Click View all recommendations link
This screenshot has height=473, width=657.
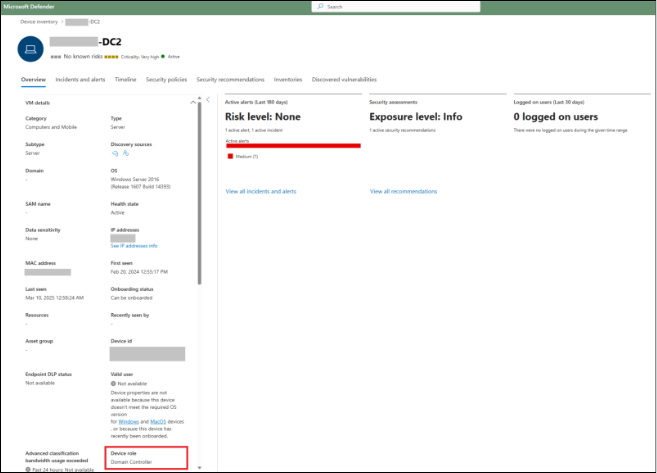(x=404, y=191)
